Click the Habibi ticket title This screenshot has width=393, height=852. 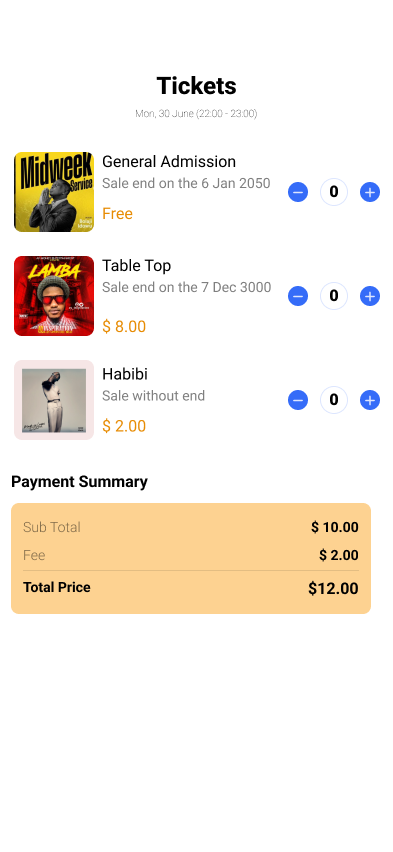click(125, 374)
